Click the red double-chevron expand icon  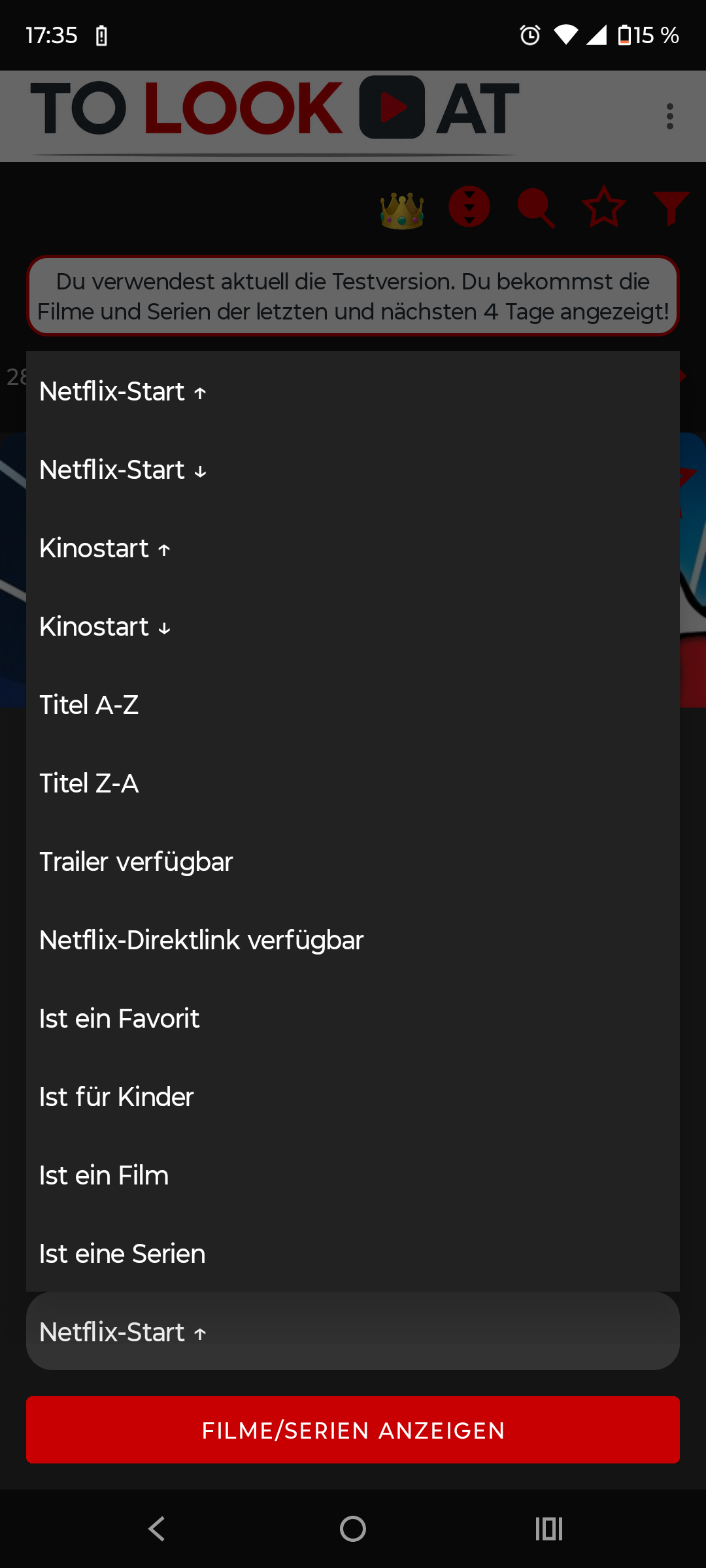click(469, 206)
